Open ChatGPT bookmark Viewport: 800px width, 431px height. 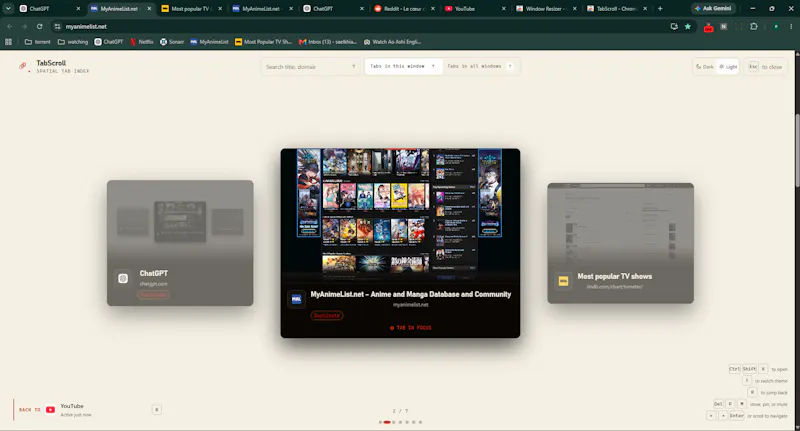(109, 42)
